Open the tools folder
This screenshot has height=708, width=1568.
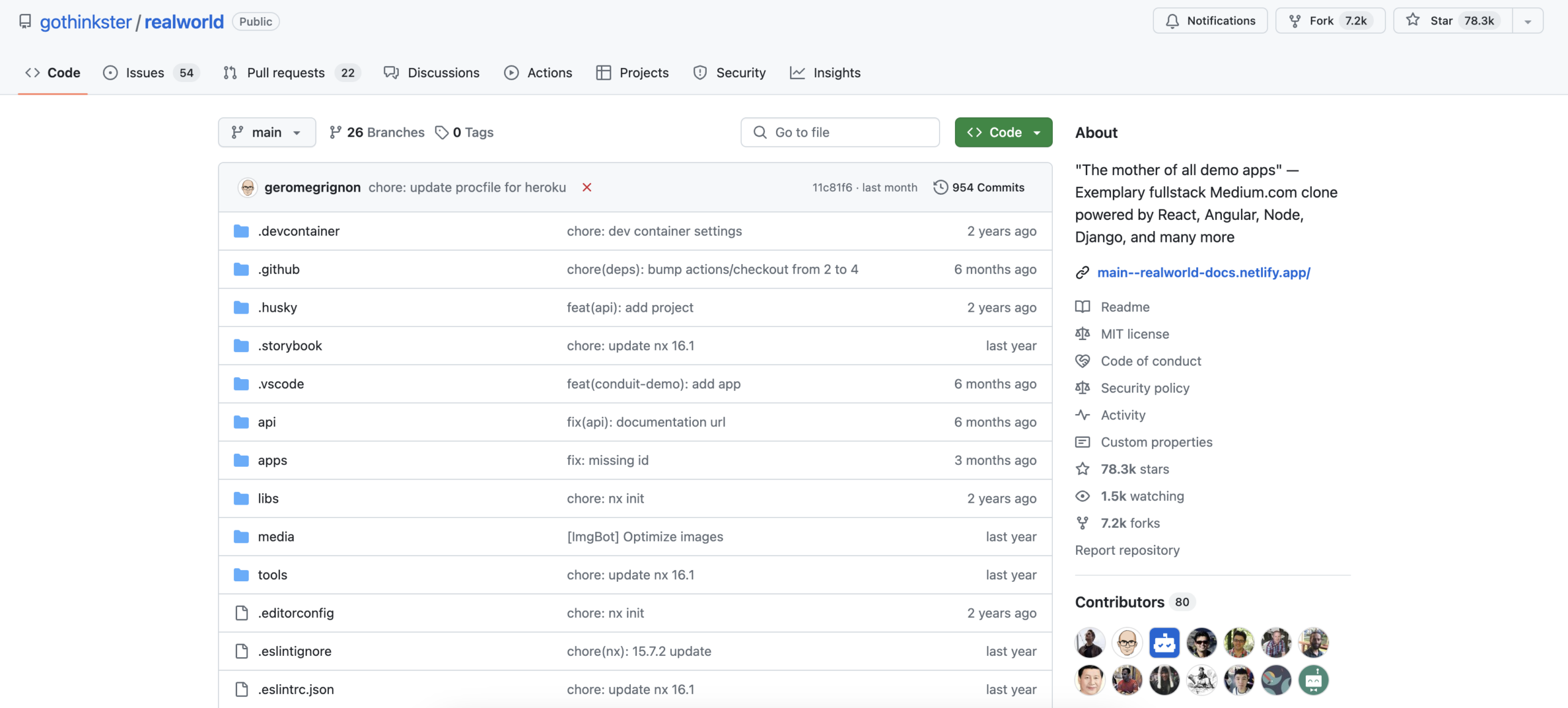coord(273,575)
